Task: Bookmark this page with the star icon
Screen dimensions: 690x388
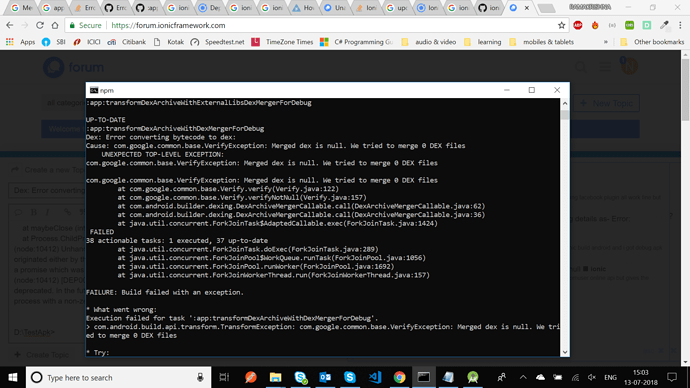Action: pyautogui.click(x=562, y=26)
